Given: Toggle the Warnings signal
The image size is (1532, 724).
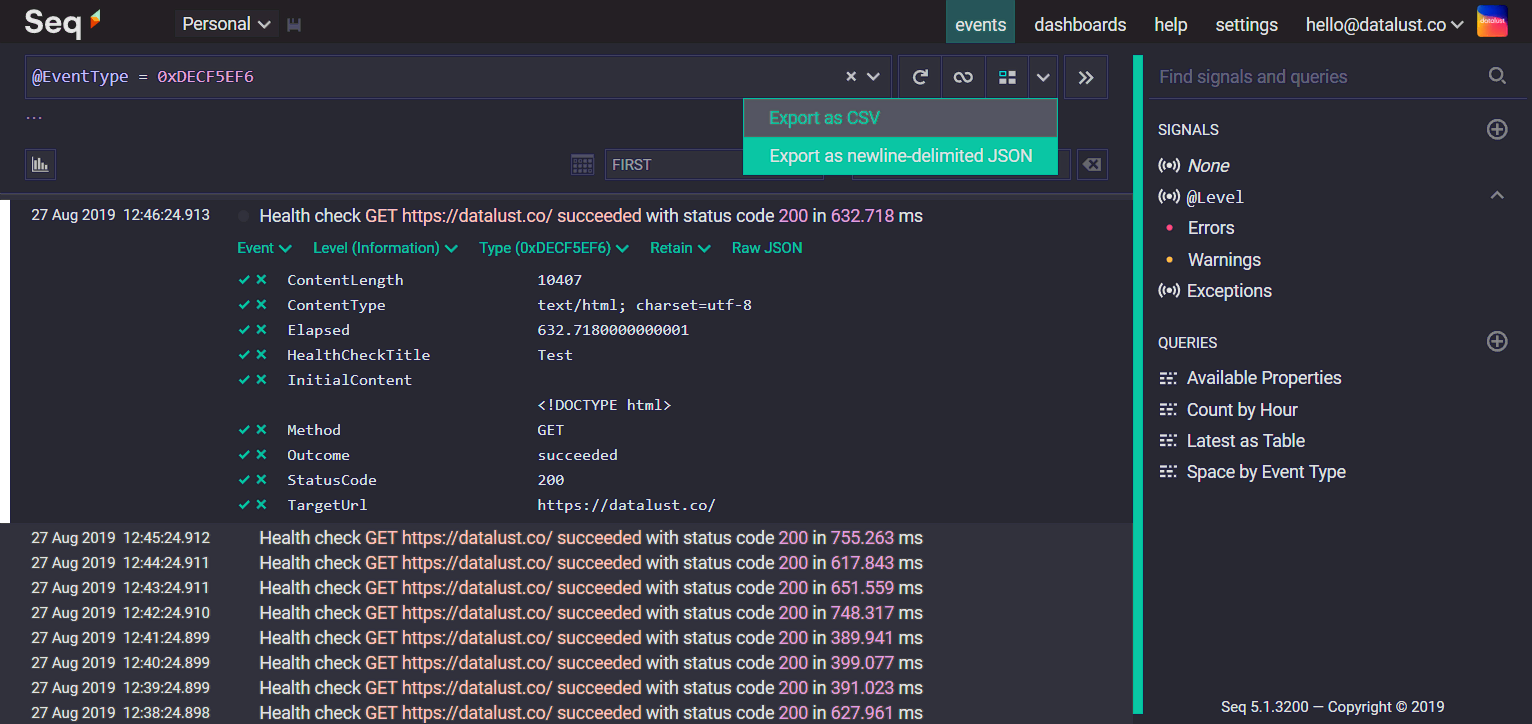Looking at the screenshot, I should (1224, 260).
